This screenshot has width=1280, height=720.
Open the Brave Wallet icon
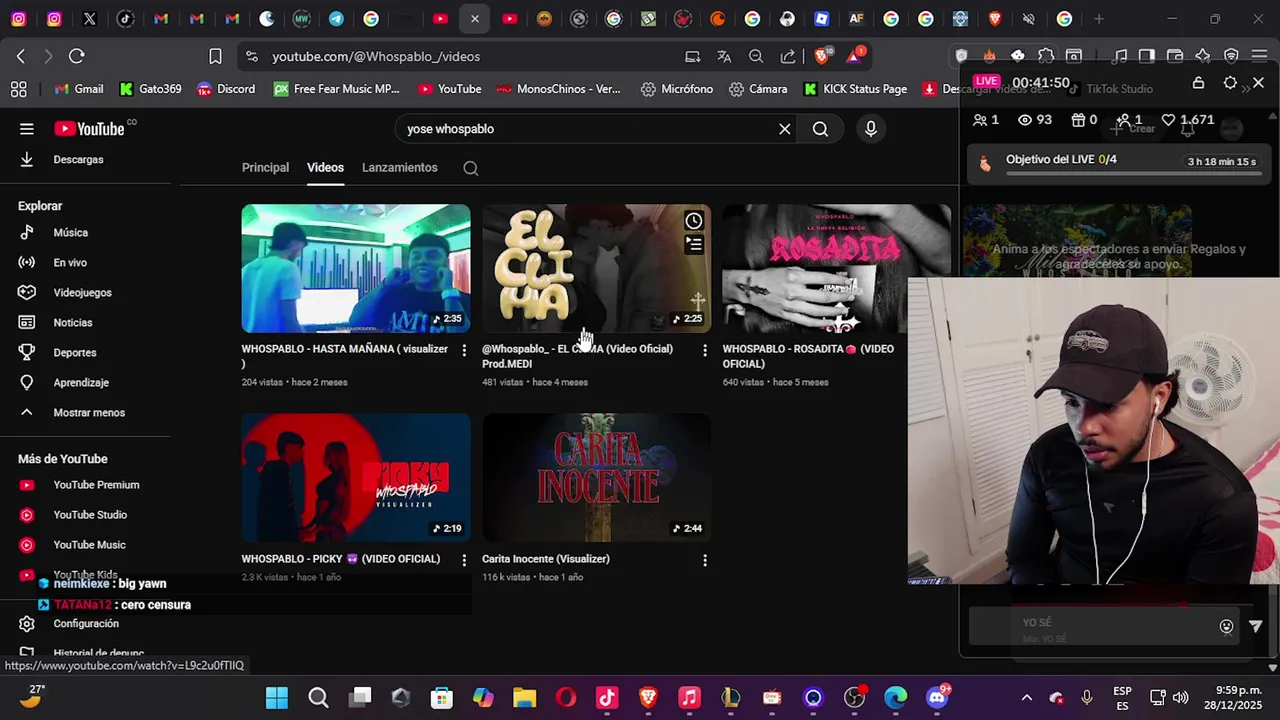[x=1175, y=56]
